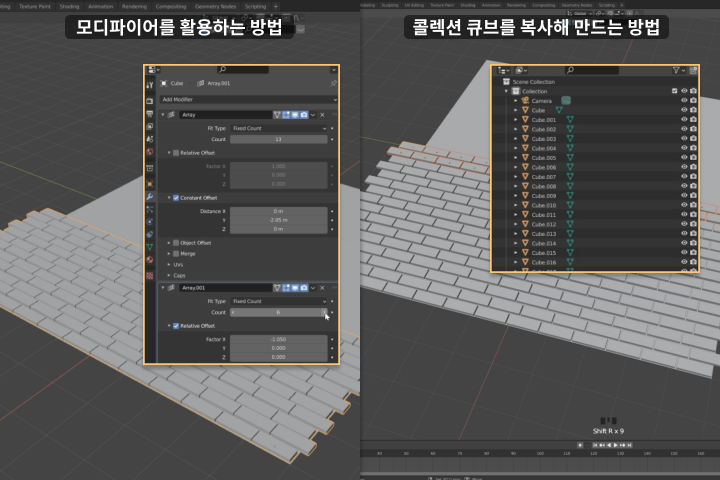720x480 pixels.
Task: Open the Object Data (mesh) properties tab
Action: pos(150,247)
